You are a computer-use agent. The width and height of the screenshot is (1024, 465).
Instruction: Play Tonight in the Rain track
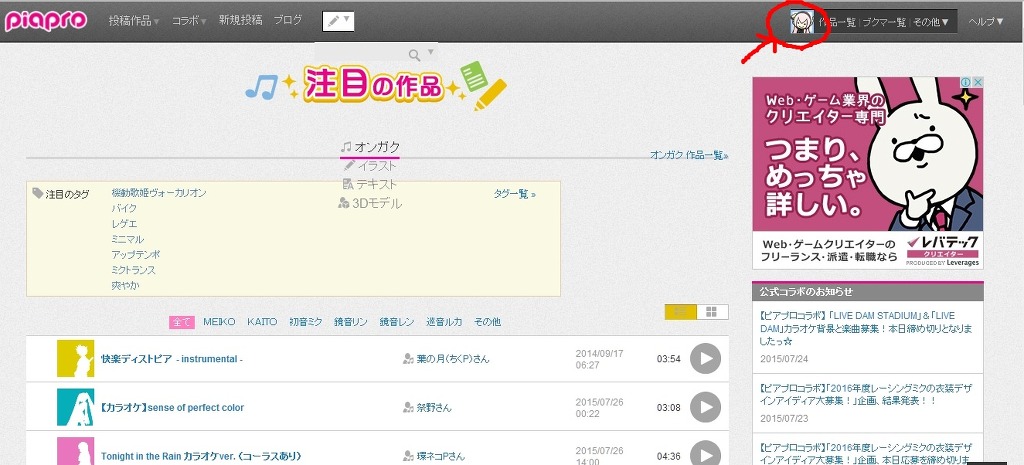tap(705, 453)
